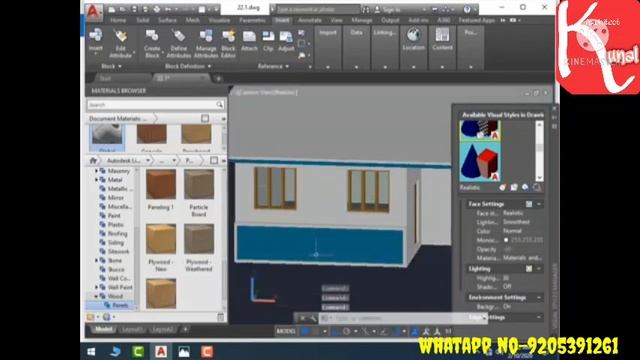This screenshot has width=640, height=360.
Task: Switch to the Start drawing tab
Action: [105, 78]
